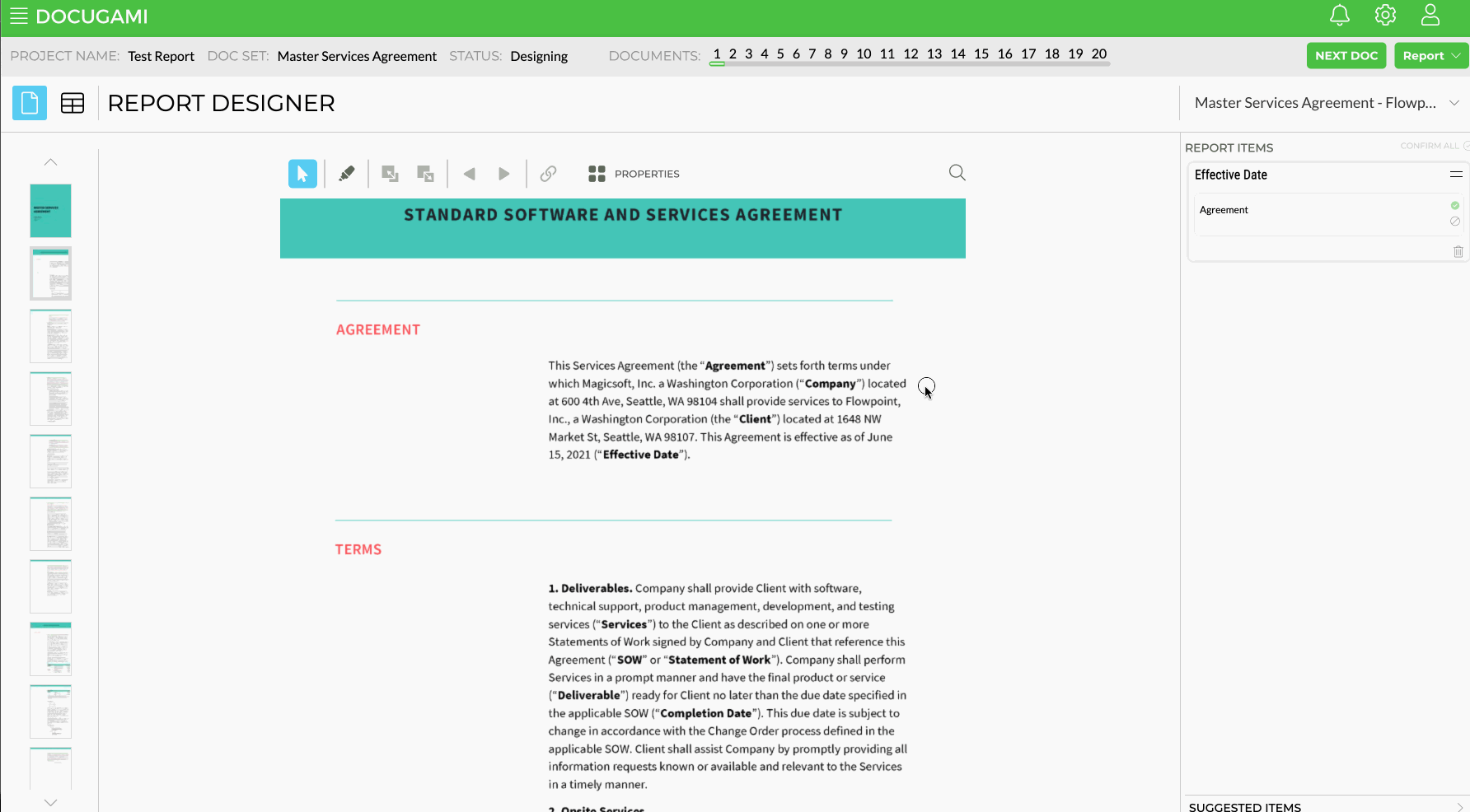
Task: Click the shrink selection icon
Action: [425, 173]
